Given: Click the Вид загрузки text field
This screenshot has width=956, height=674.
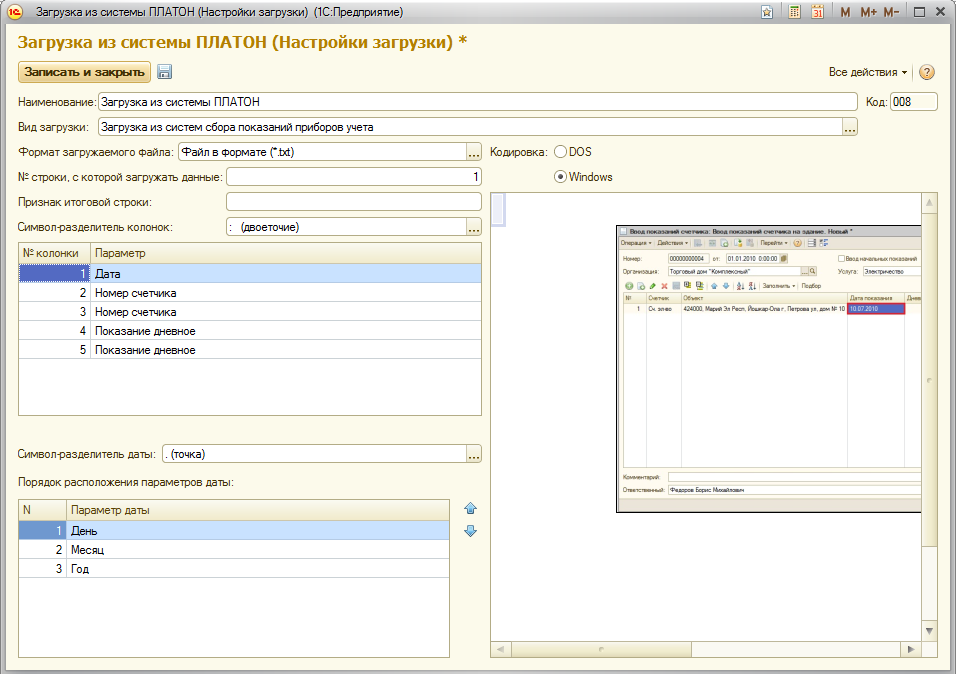Looking at the screenshot, I should (470, 127).
